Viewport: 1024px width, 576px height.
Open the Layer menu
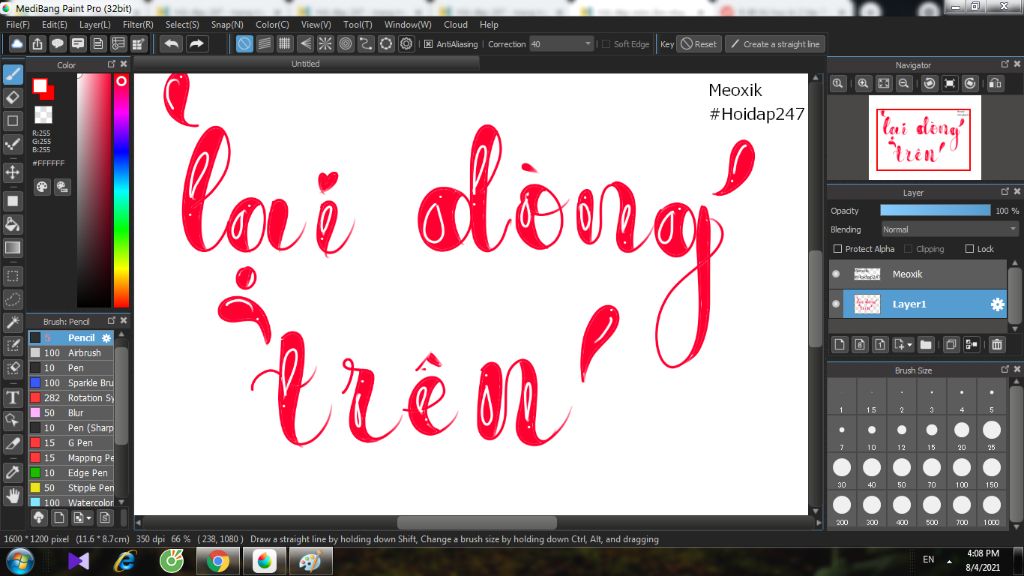(x=95, y=24)
